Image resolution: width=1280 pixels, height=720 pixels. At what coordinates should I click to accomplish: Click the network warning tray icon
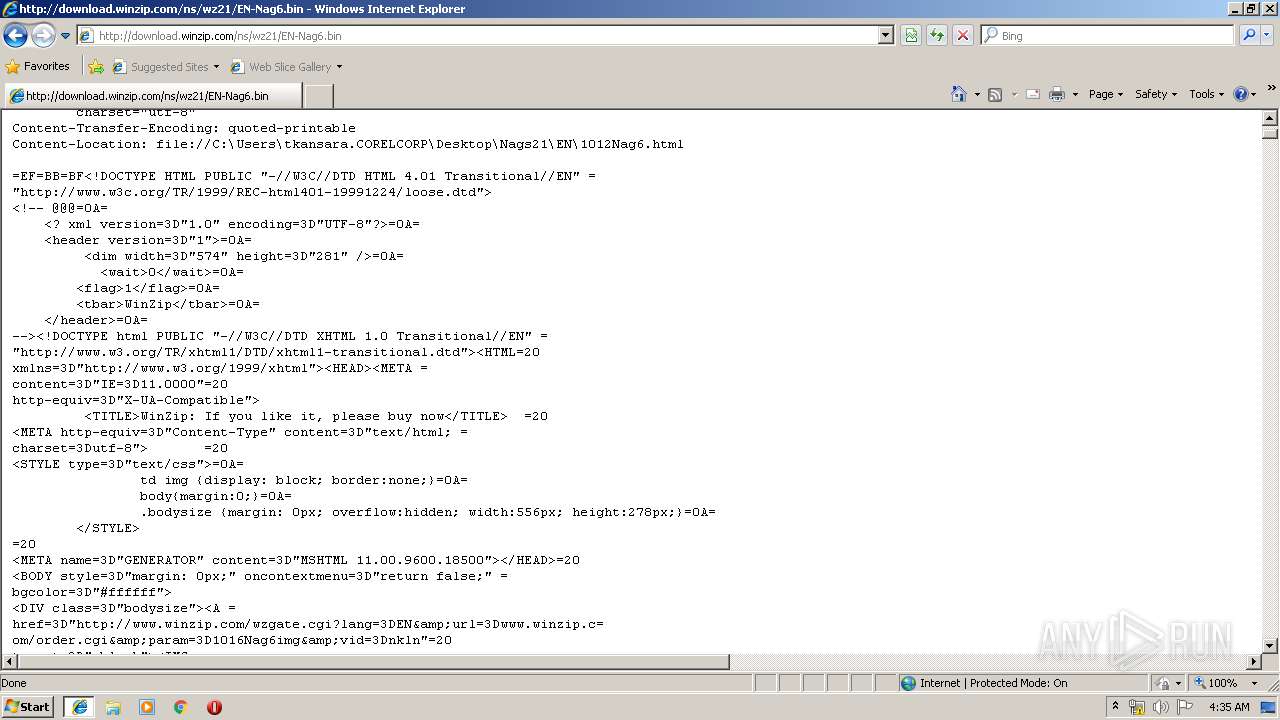[x=1137, y=707]
